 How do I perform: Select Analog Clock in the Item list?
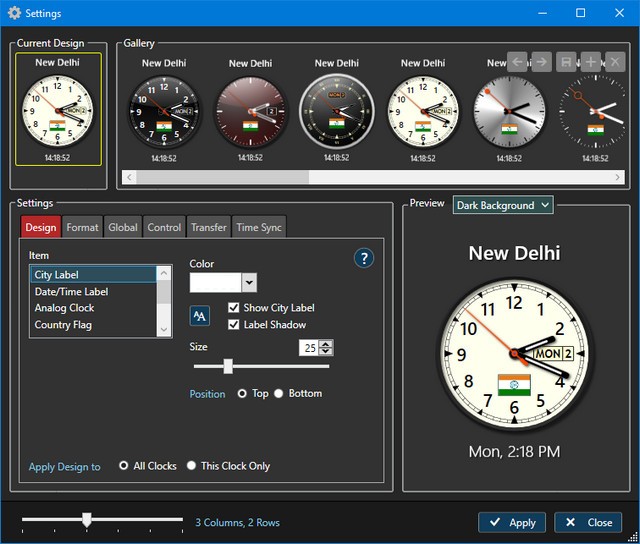tap(65, 308)
